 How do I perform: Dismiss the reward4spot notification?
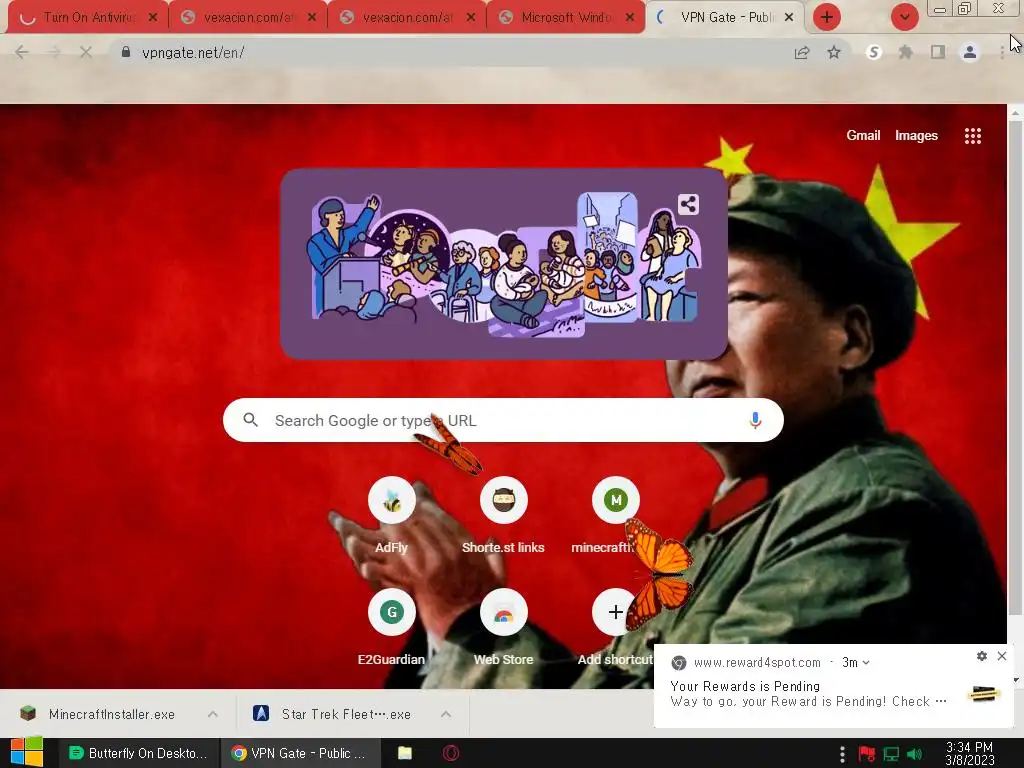[1002, 656]
